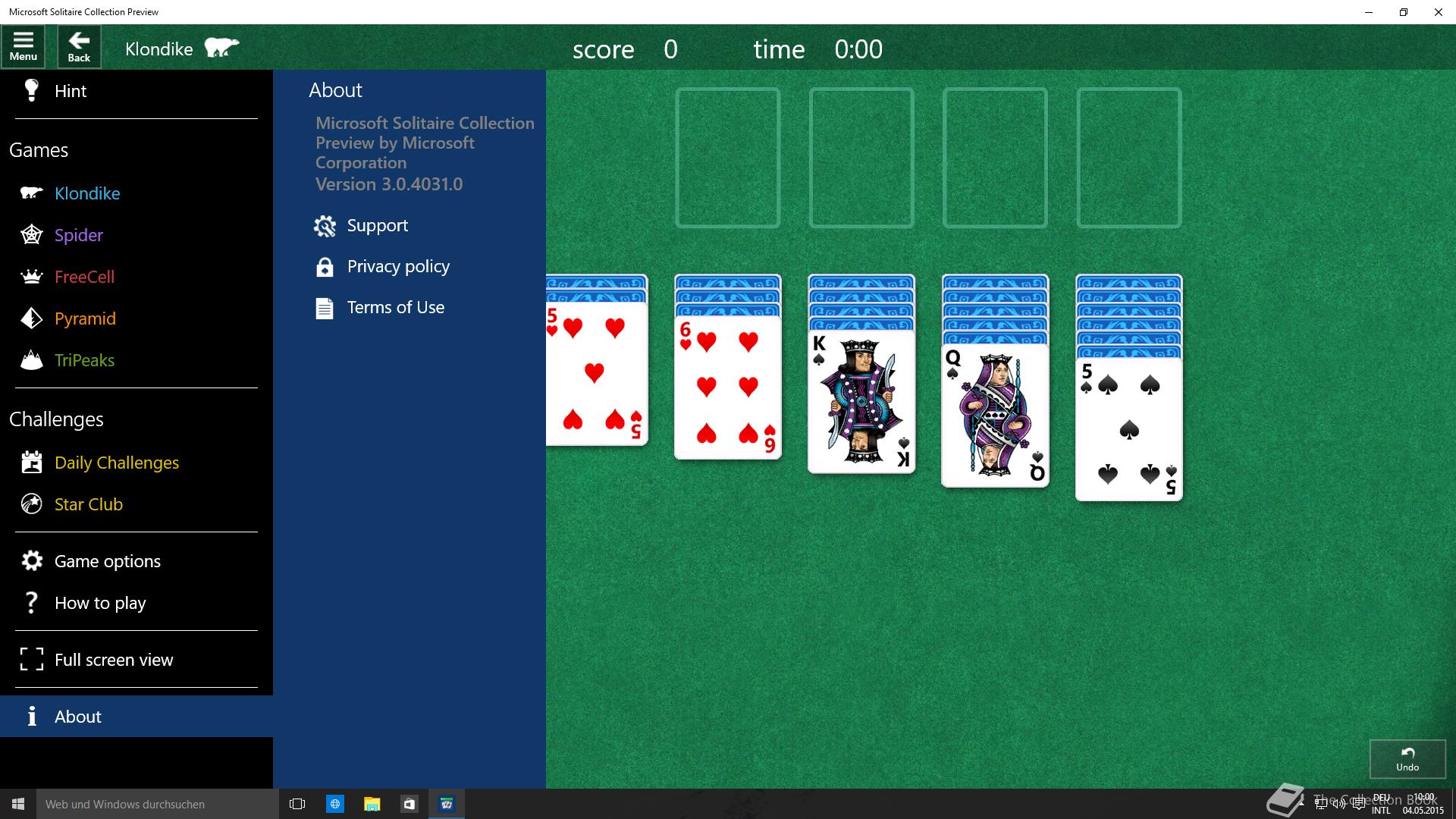The image size is (1456, 819).
Task: Click the 5 of hearts card
Action: [x=597, y=374]
